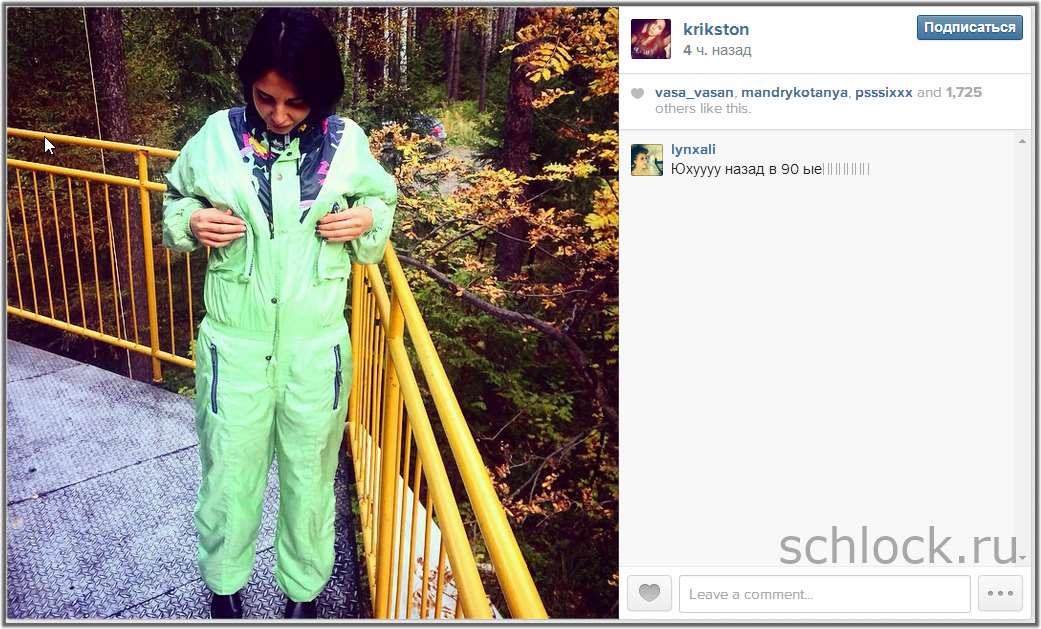Visit psssixxx's profile link
This screenshot has width=1041, height=629.
(x=883, y=92)
